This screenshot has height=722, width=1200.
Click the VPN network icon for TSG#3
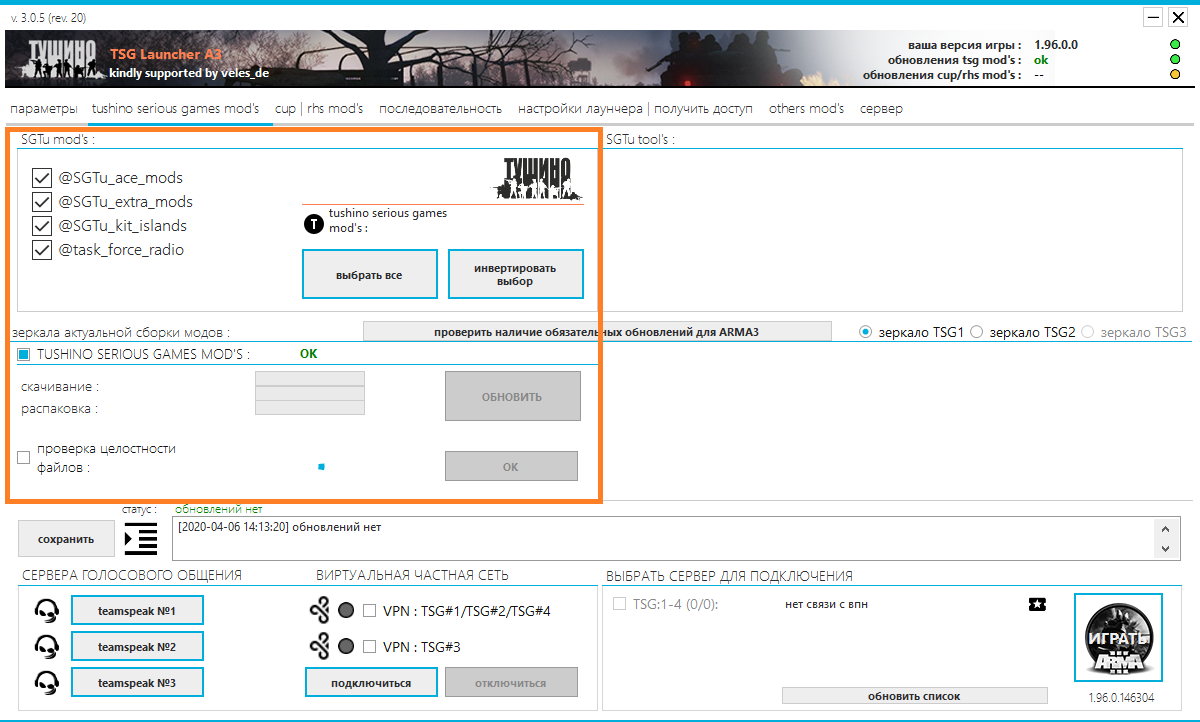click(319, 647)
